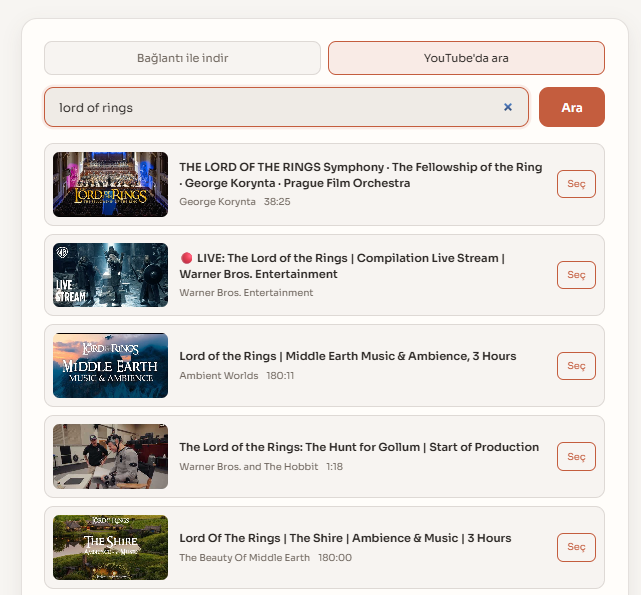
Task: Switch to the Bağlantı ile indir tab
Action: pyautogui.click(x=182, y=58)
